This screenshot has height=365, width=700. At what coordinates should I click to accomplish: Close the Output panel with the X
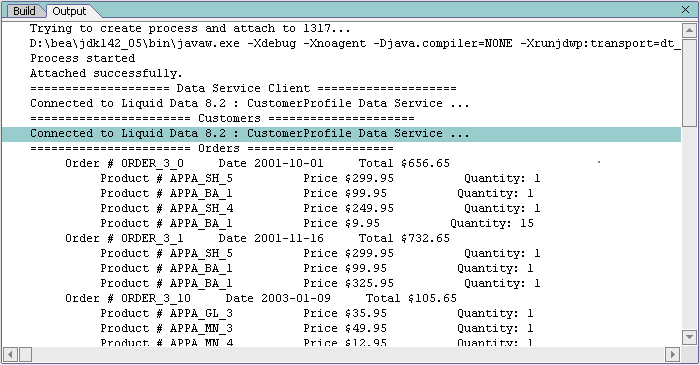pos(686,9)
